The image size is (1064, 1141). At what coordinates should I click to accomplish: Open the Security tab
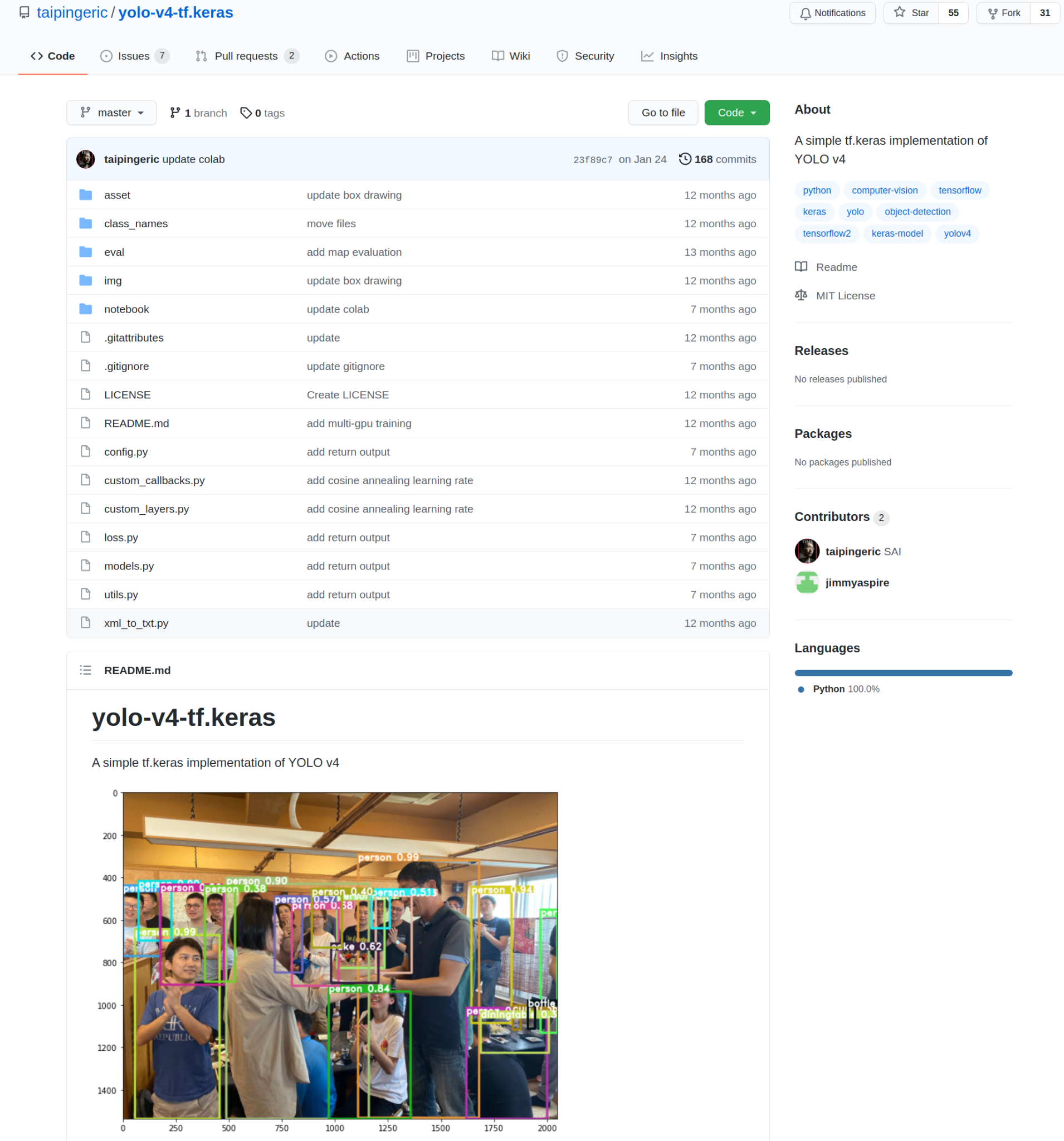[586, 56]
